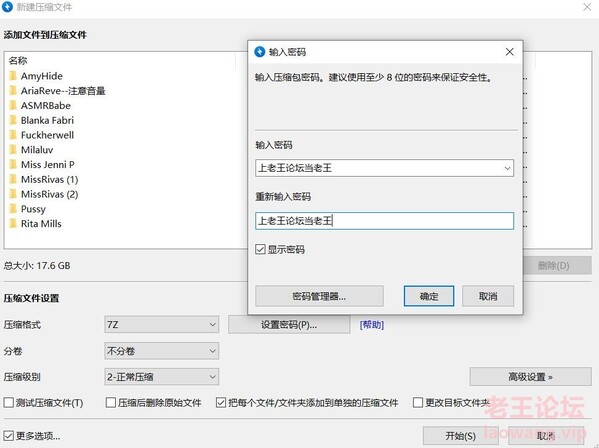
Task: Open the [帮助] help link
Action: 372,325
